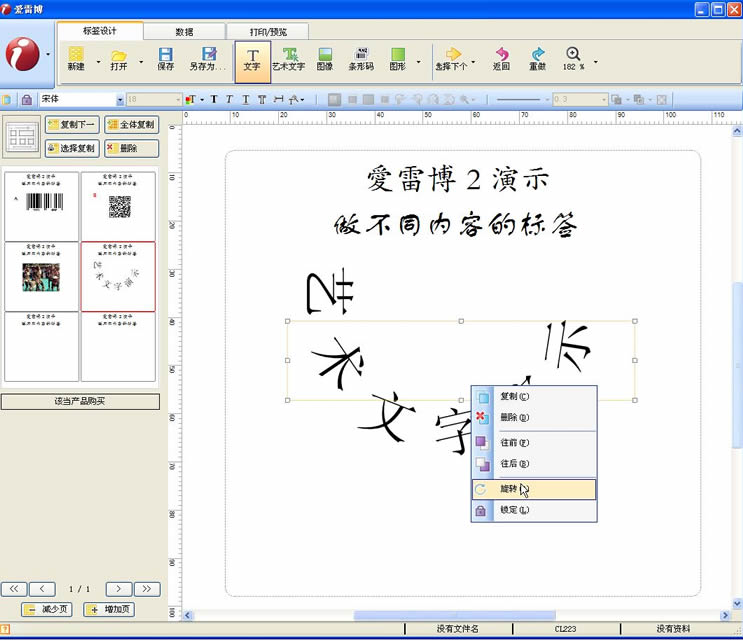Image resolution: width=743 pixels, height=641 pixels.
Task: Open the line width 0.3 dropdown
Action: [x=604, y=99]
